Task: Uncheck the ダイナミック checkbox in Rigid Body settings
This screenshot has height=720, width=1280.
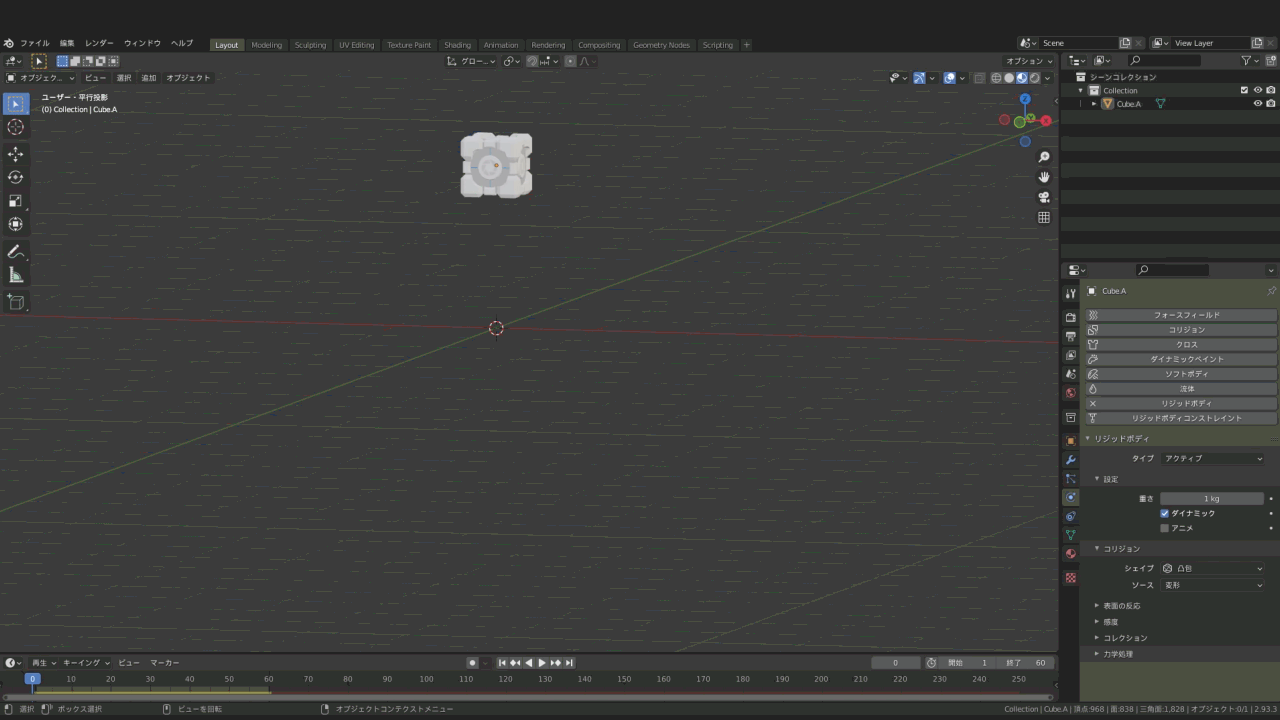Action: tap(1164, 513)
